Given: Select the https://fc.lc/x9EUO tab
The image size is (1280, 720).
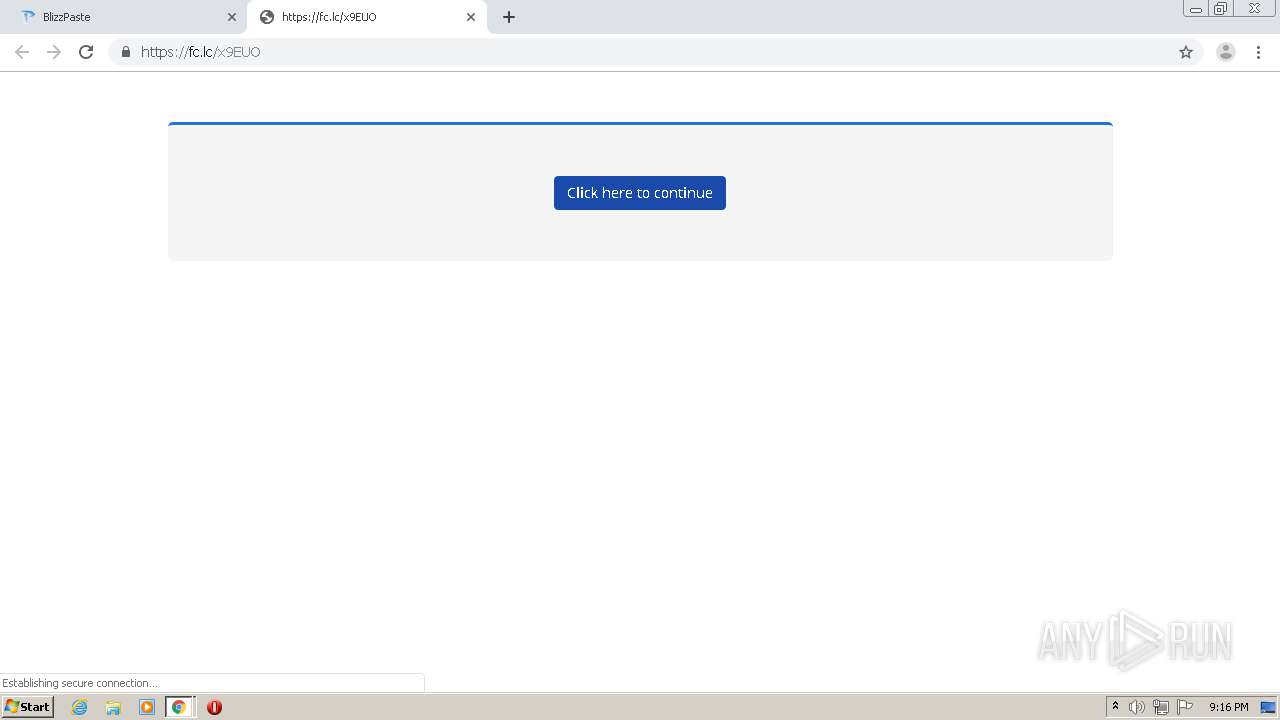Looking at the screenshot, I should point(366,17).
